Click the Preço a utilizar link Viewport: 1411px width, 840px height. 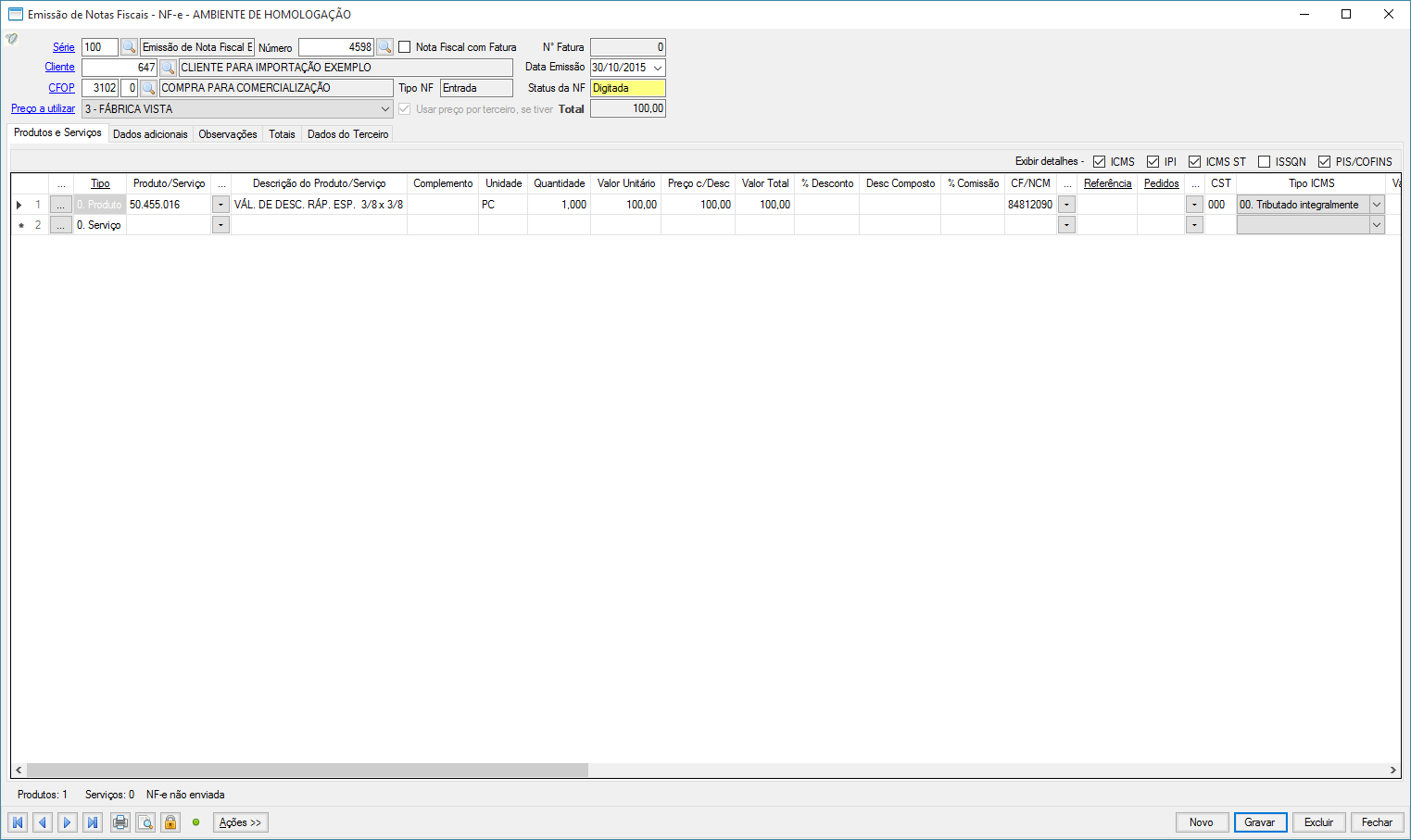43,108
